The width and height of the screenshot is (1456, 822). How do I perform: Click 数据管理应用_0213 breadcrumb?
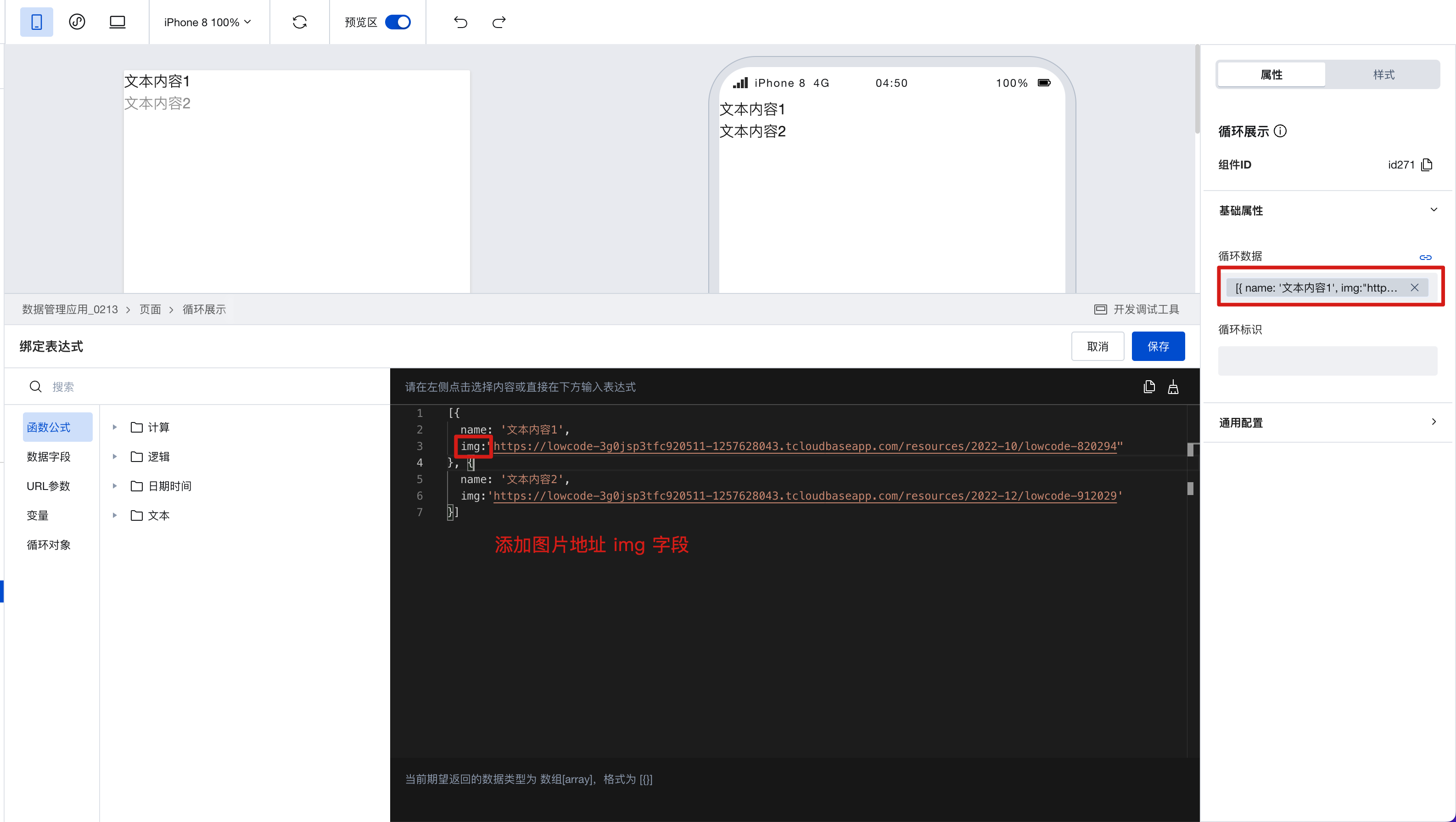70,309
